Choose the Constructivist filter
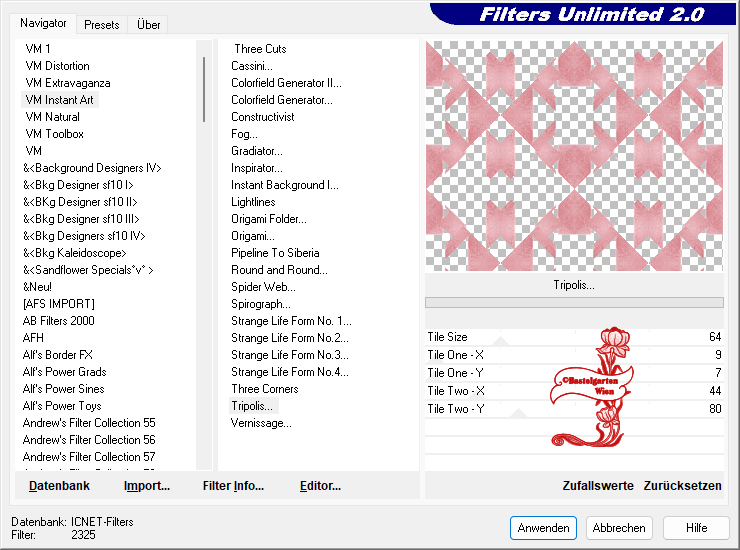Image resolution: width=740 pixels, height=550 pixels. coord(262,117)
